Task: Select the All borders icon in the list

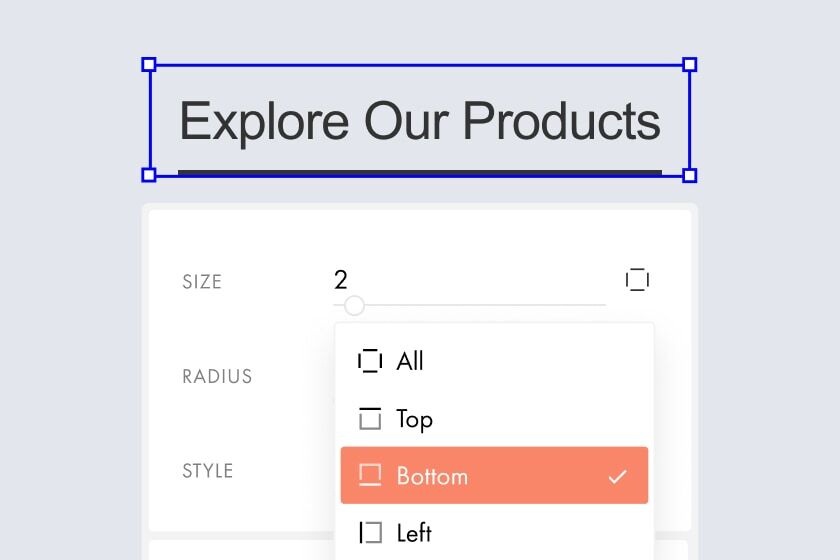Action: [x=370, y=361]
